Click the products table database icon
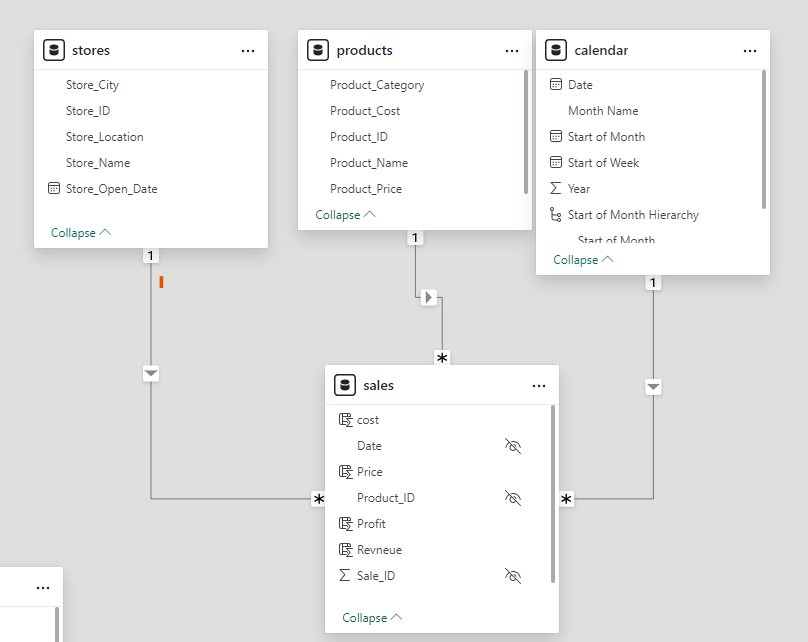The height and width of the screenshot is (642, 808). (318, 51)
